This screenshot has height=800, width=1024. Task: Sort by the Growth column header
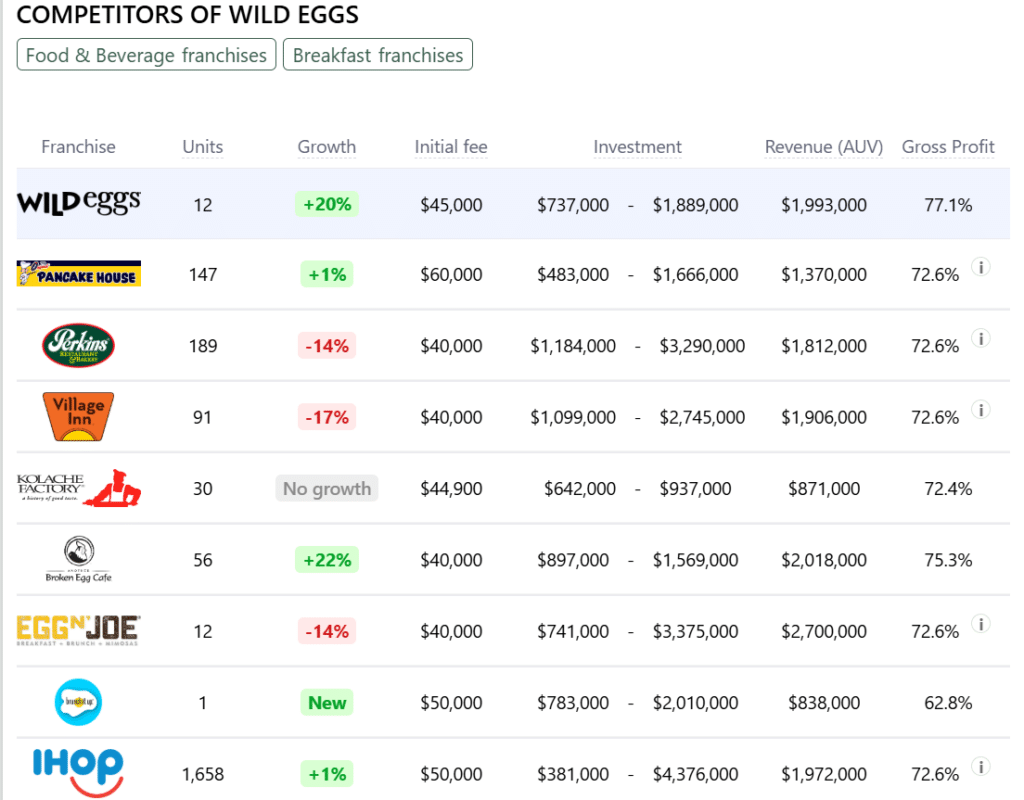pos(327,147)
